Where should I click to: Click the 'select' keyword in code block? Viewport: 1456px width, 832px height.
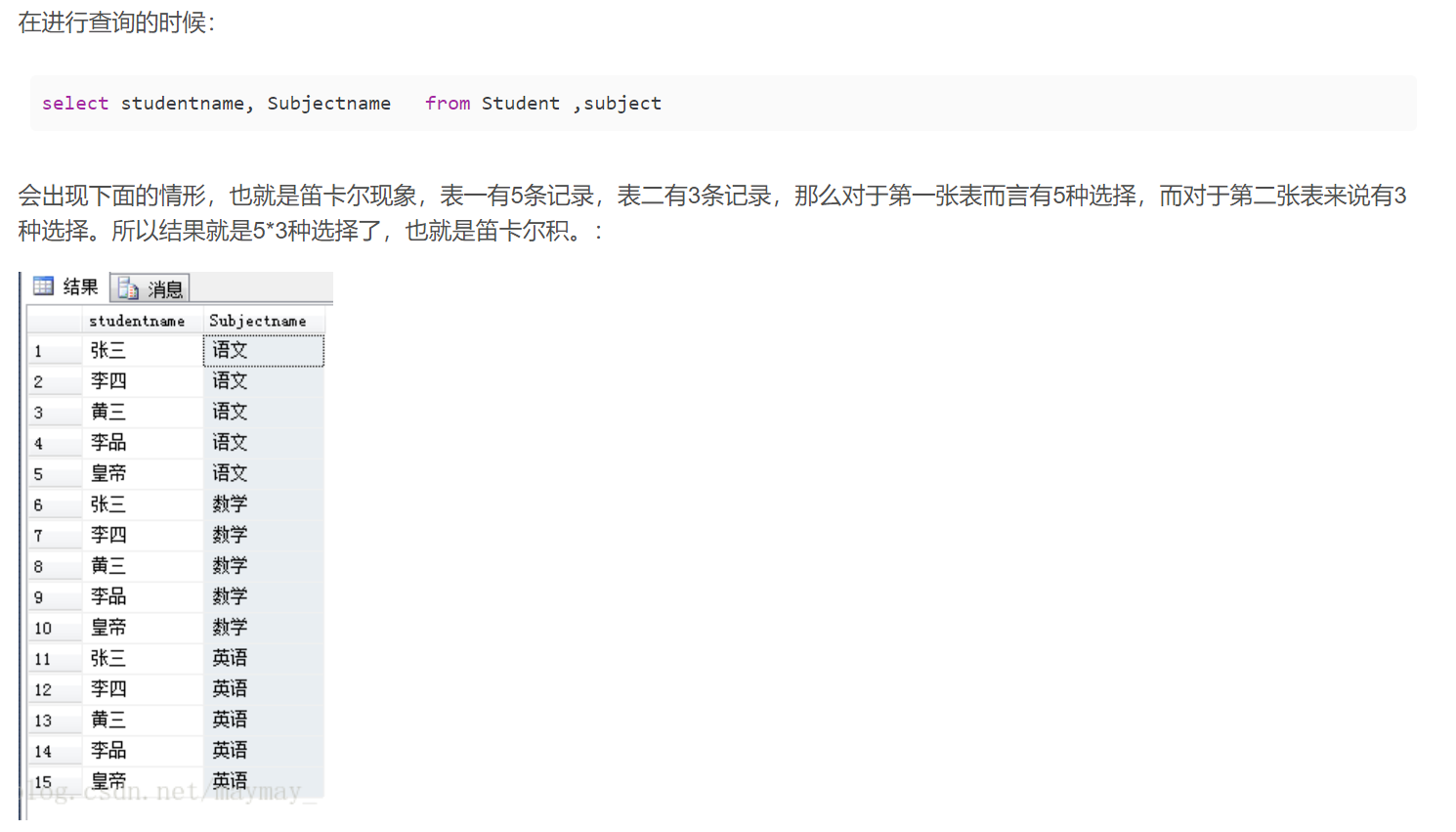tap(75, 103)
